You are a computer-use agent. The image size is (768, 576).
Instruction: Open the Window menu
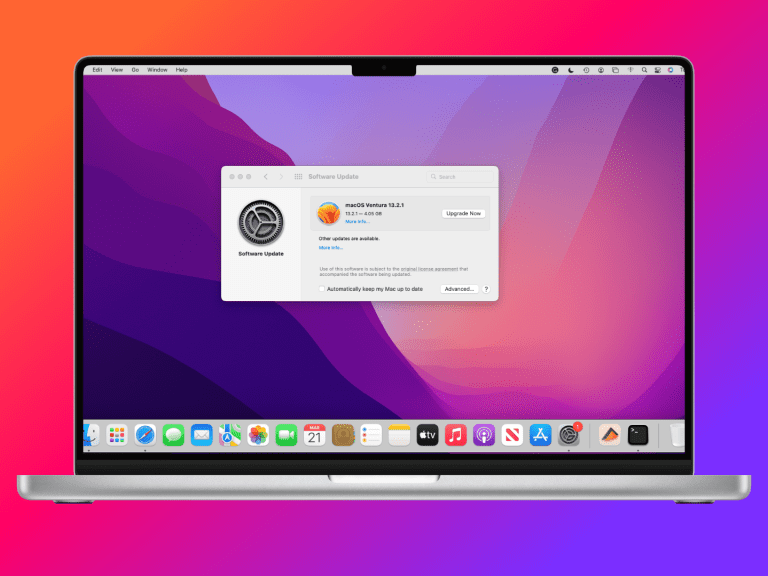point(157,70)
